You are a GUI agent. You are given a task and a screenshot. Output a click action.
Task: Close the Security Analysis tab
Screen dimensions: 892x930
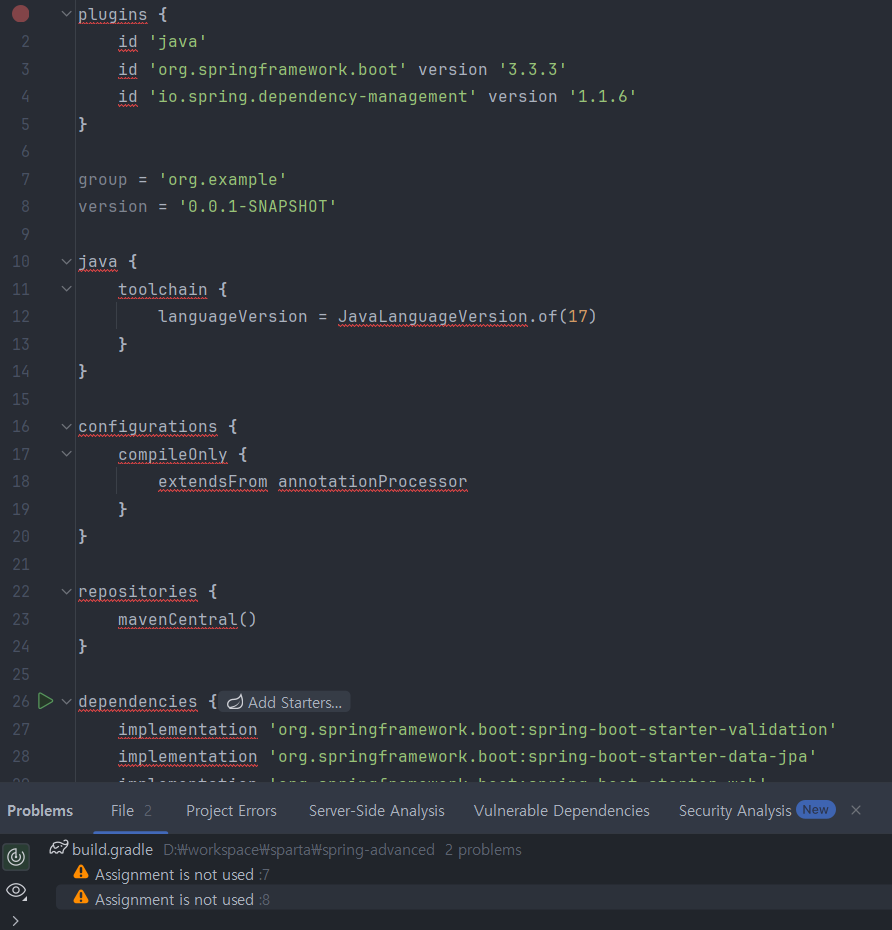tap(855, 810)
